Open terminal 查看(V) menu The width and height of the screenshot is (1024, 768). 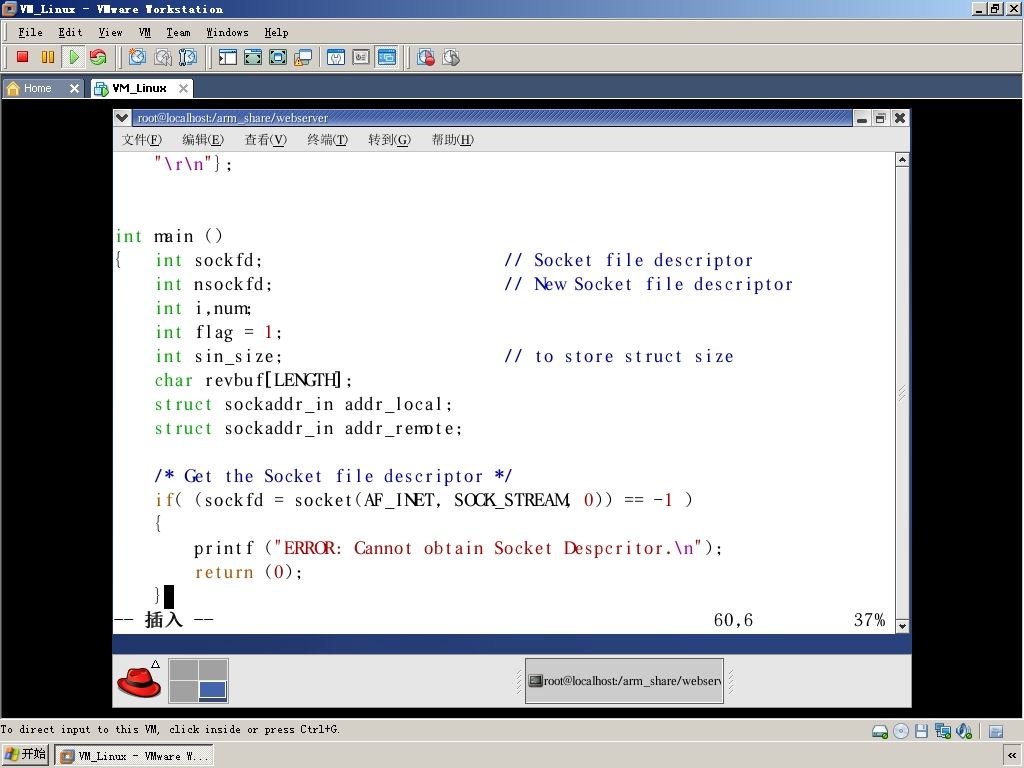pyautogui.click(x=266, y=139)
